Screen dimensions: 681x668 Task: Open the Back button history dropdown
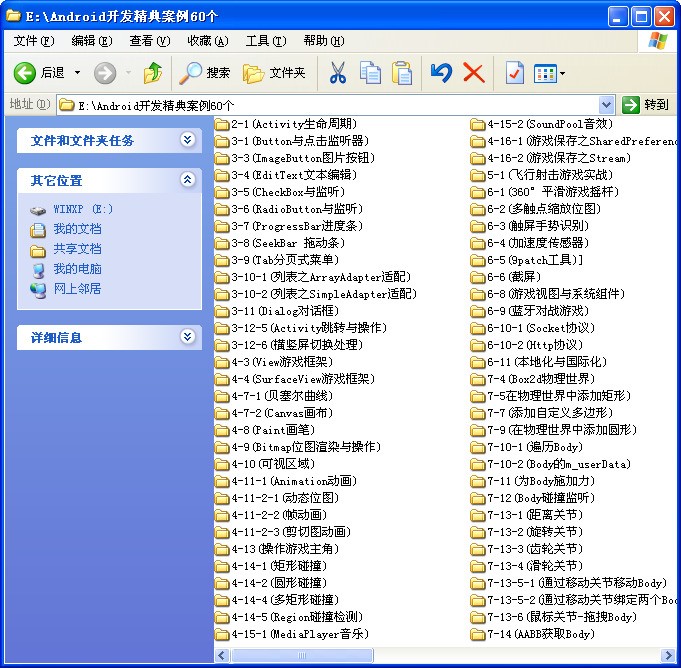click(77, 73)
